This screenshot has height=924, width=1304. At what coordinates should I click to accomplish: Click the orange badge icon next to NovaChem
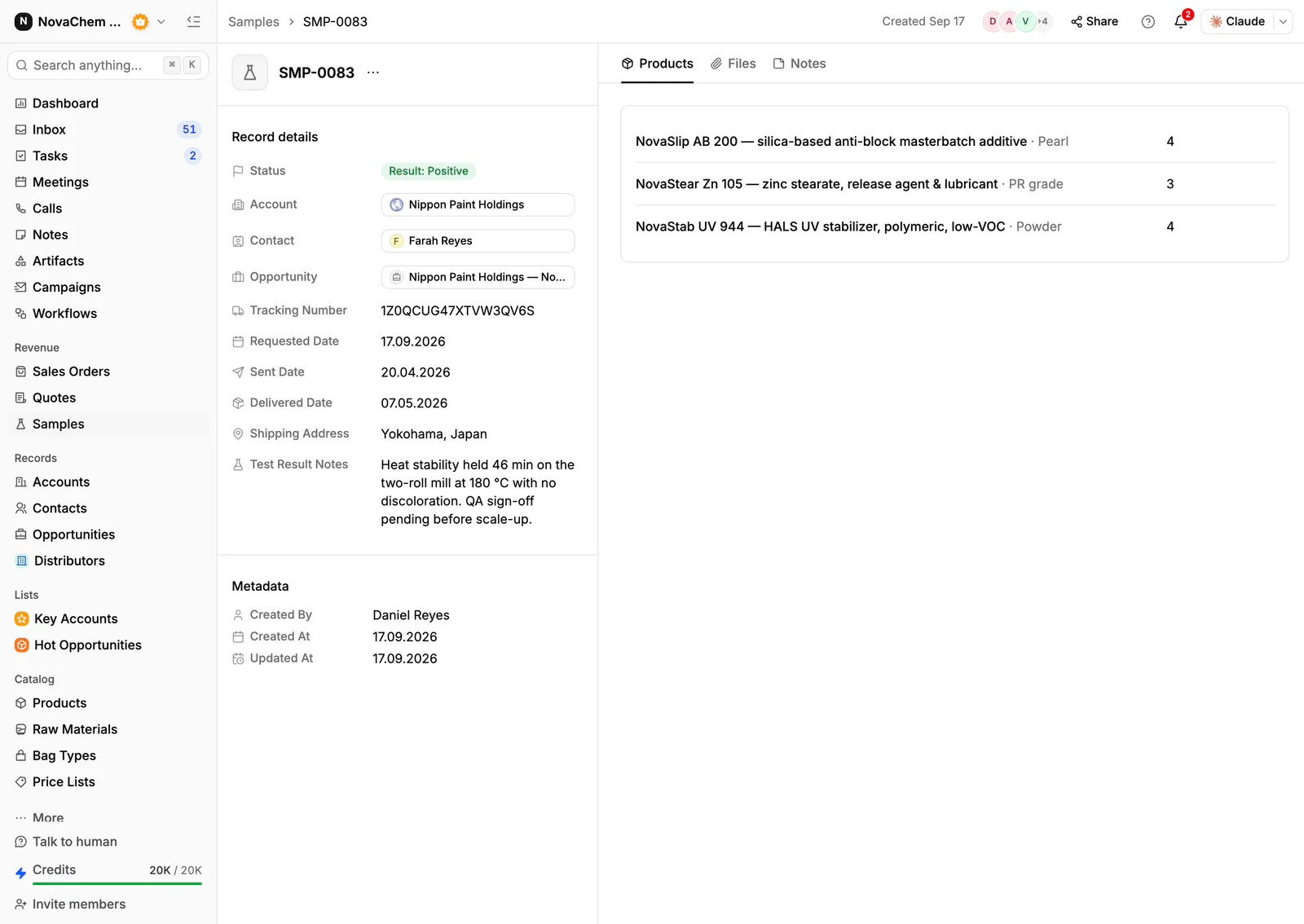click(x=140, y=22)
